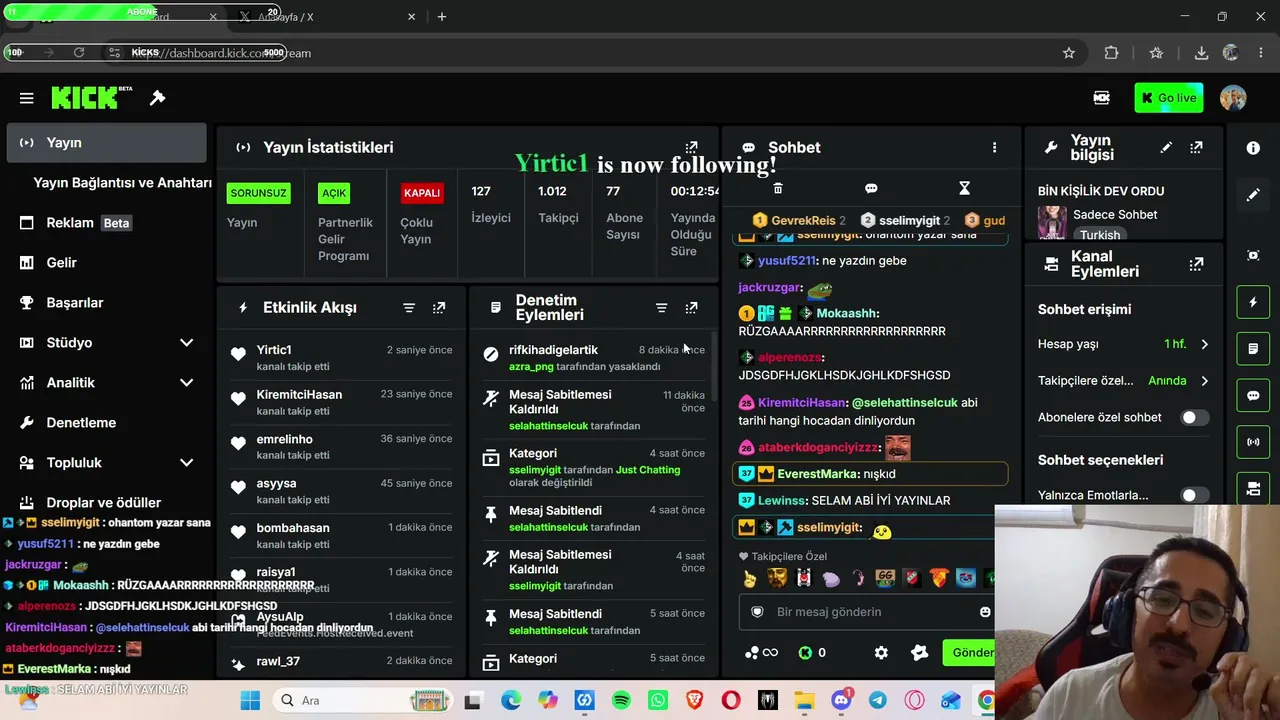Open Yayın Bağlantısı ve Anahtarı page

pyautogui.click(x=122, y=183)
